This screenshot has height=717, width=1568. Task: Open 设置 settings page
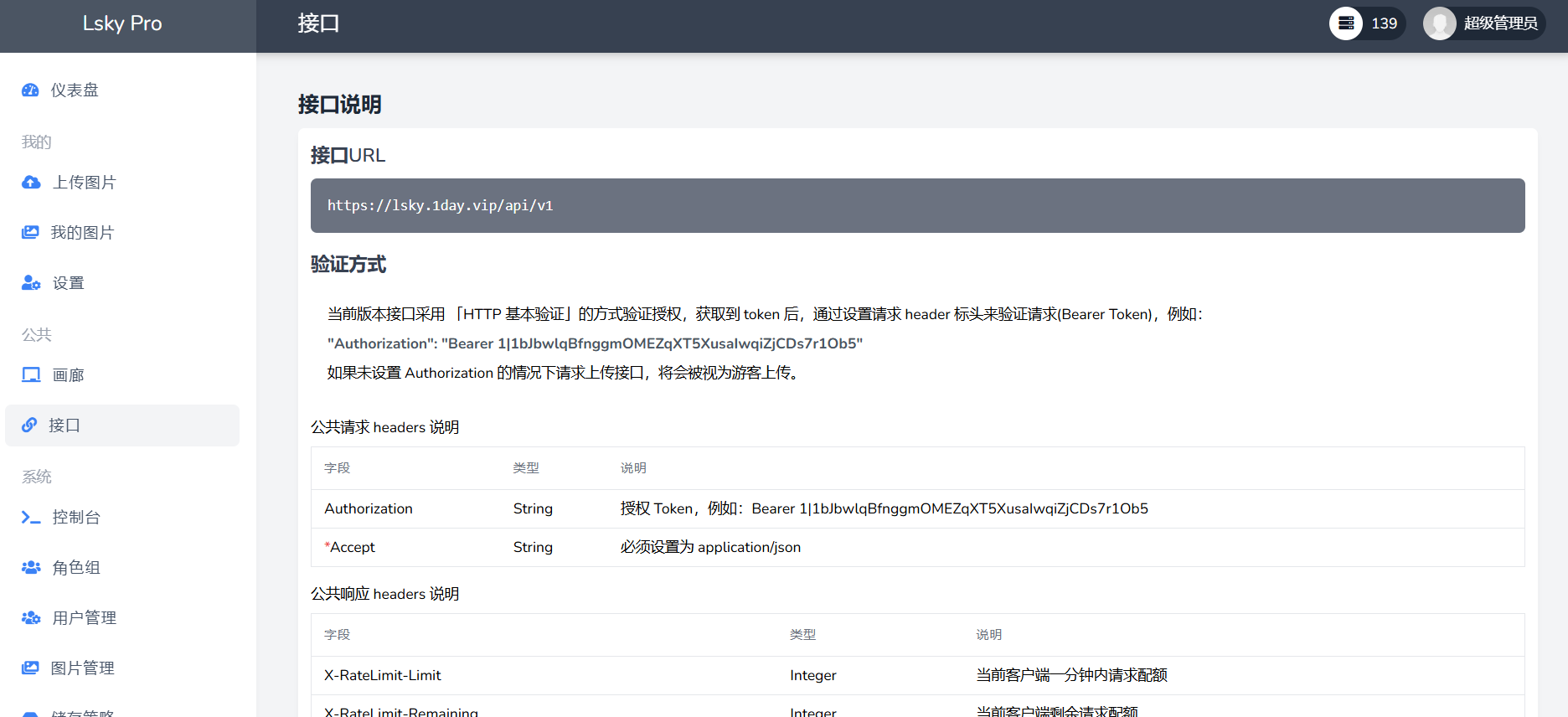[x=122, y=283]
